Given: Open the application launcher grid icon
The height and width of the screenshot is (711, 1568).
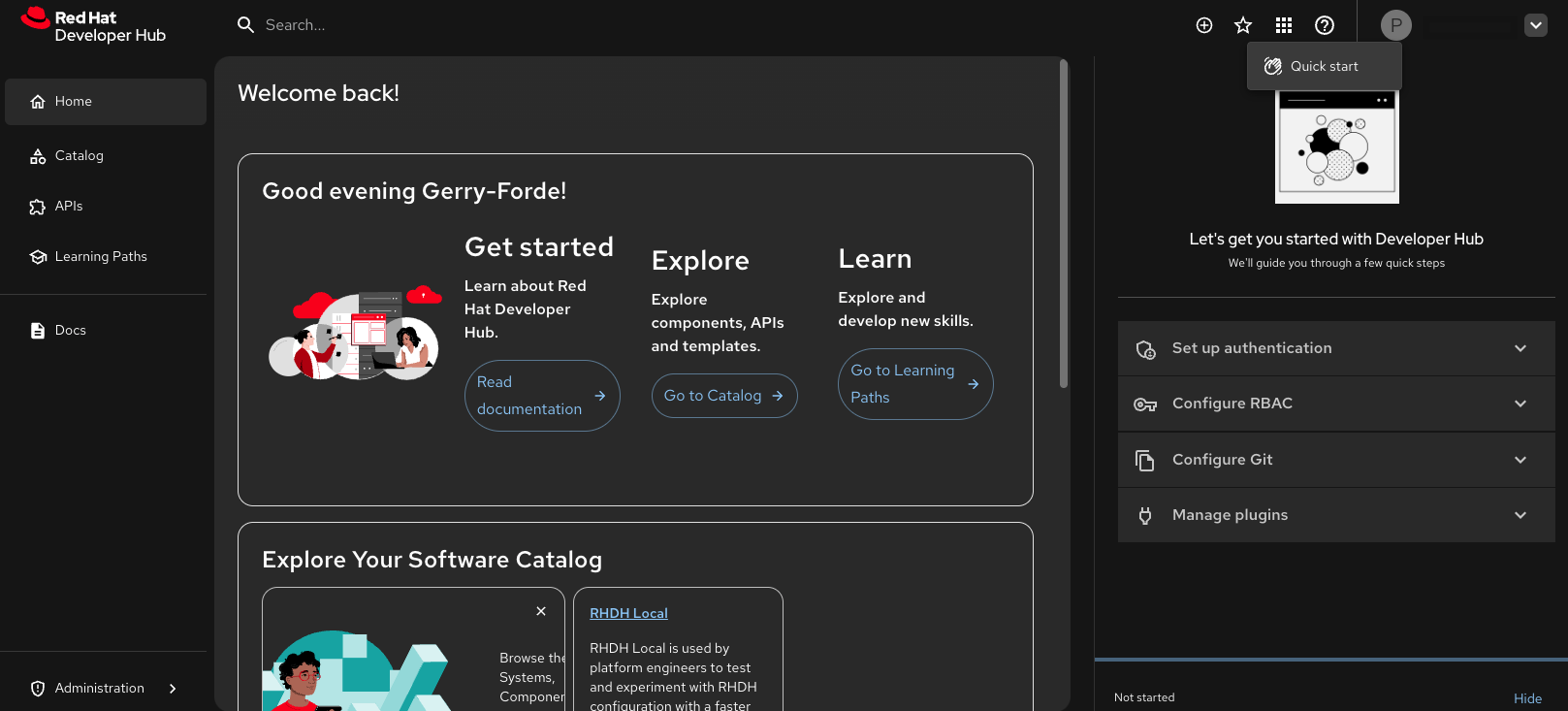Looking at the screenshot, I should (1284, 25).
